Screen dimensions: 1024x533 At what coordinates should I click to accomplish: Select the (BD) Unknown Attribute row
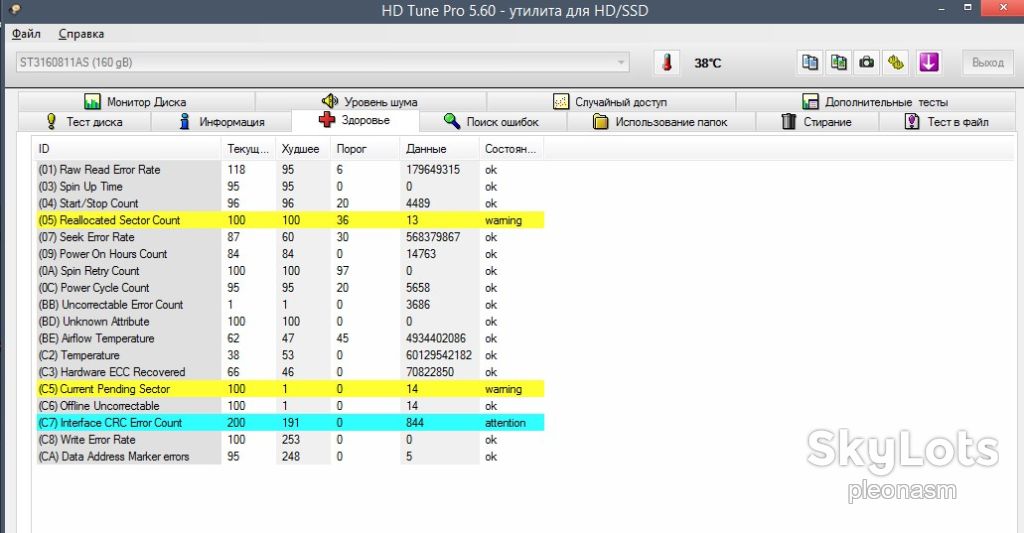click(x=290, y=321)
